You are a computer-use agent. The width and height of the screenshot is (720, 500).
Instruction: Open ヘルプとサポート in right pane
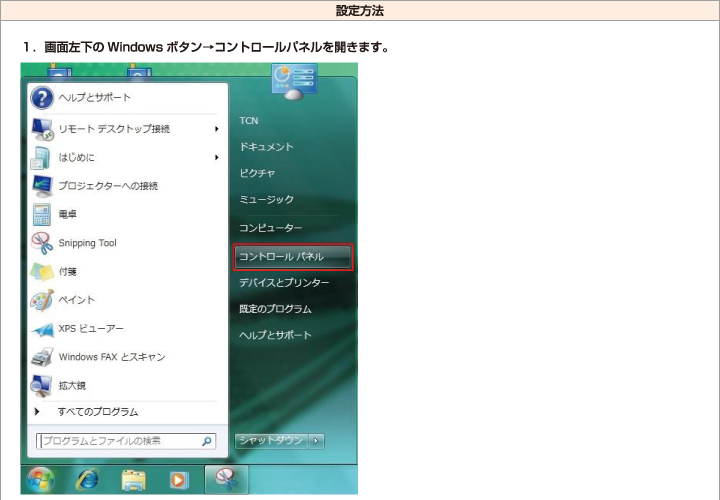pos(275,335)
